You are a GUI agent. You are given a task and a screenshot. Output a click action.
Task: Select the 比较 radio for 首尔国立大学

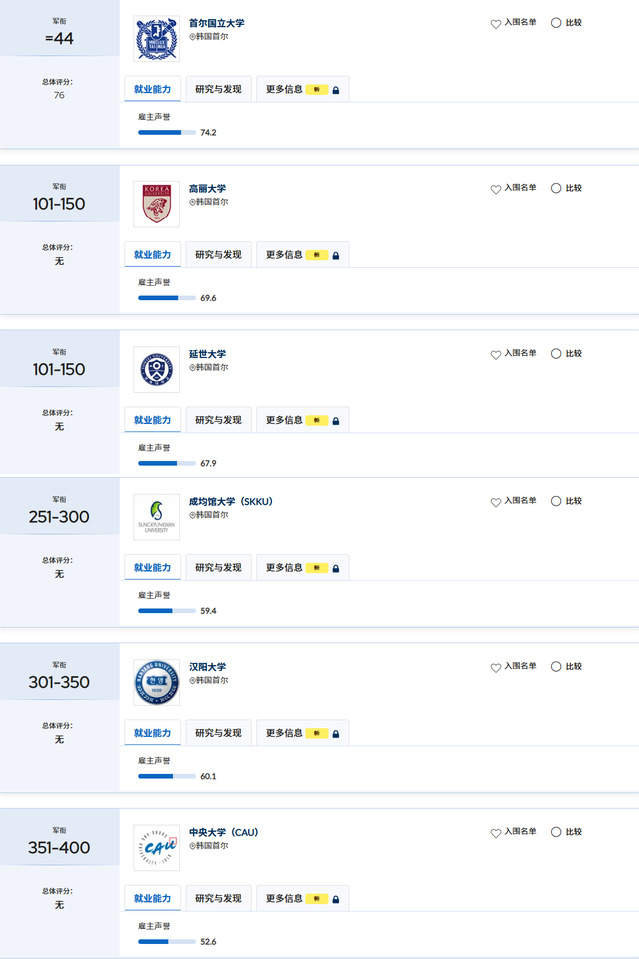556,23
